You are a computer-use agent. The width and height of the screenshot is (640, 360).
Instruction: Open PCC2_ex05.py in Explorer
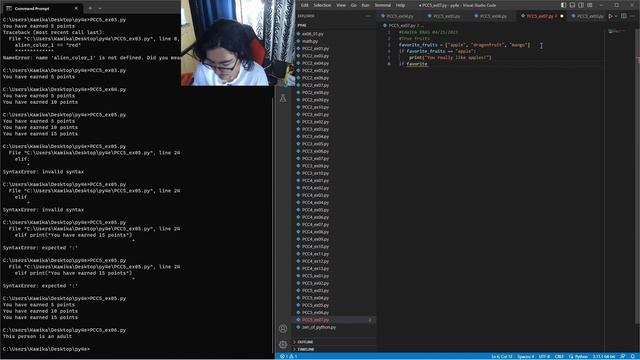[x=315, y=71]
